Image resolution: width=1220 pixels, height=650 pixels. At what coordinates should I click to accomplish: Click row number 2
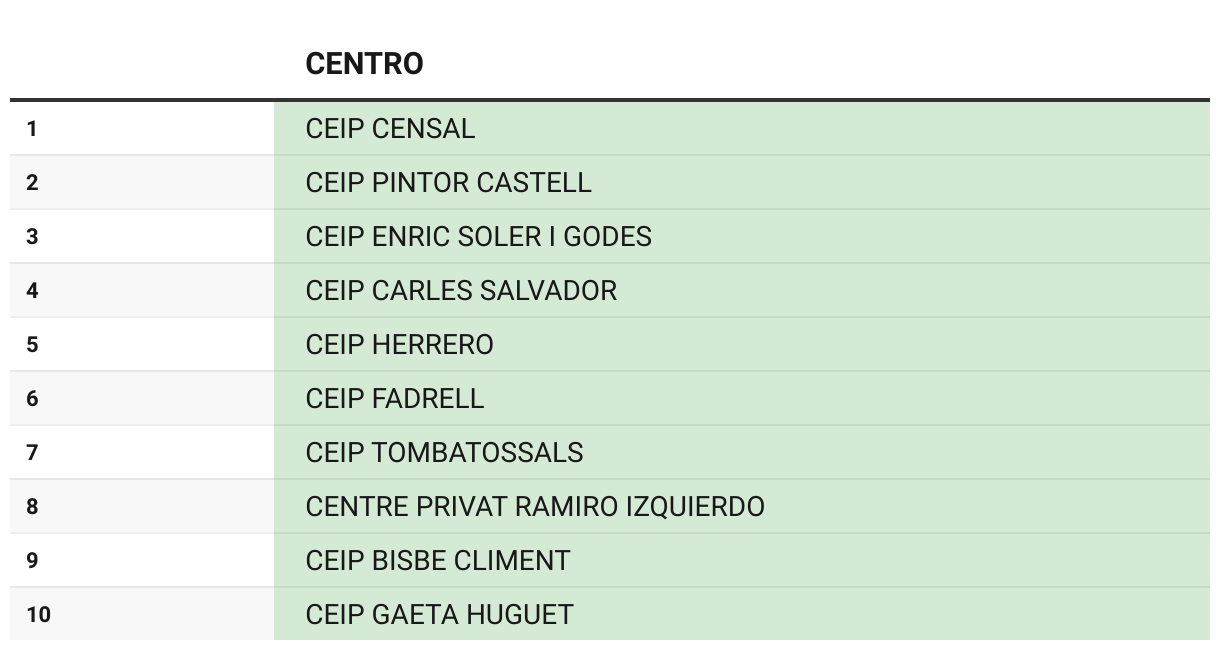pos(142,183)
